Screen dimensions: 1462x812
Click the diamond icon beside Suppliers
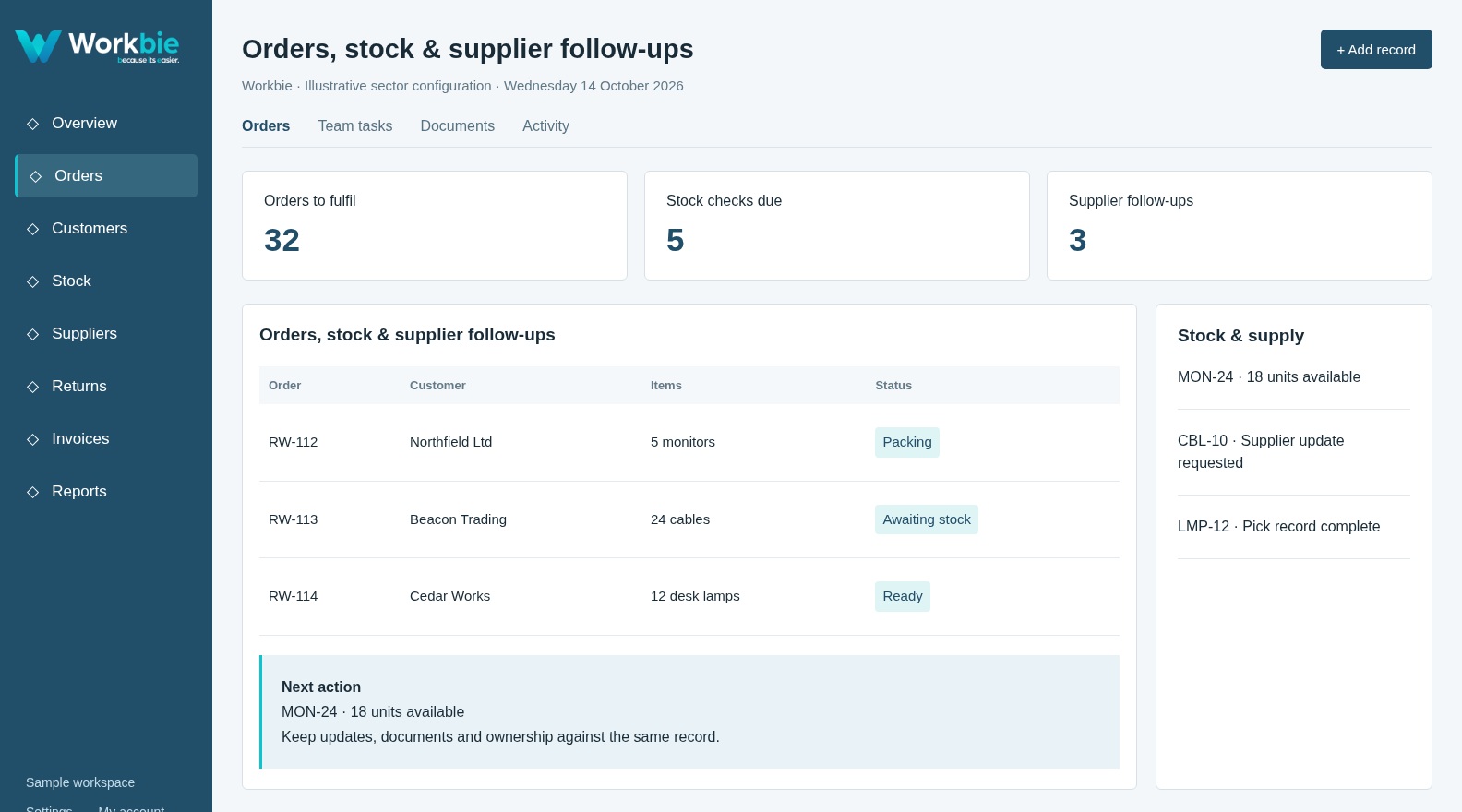click(33, 334)
